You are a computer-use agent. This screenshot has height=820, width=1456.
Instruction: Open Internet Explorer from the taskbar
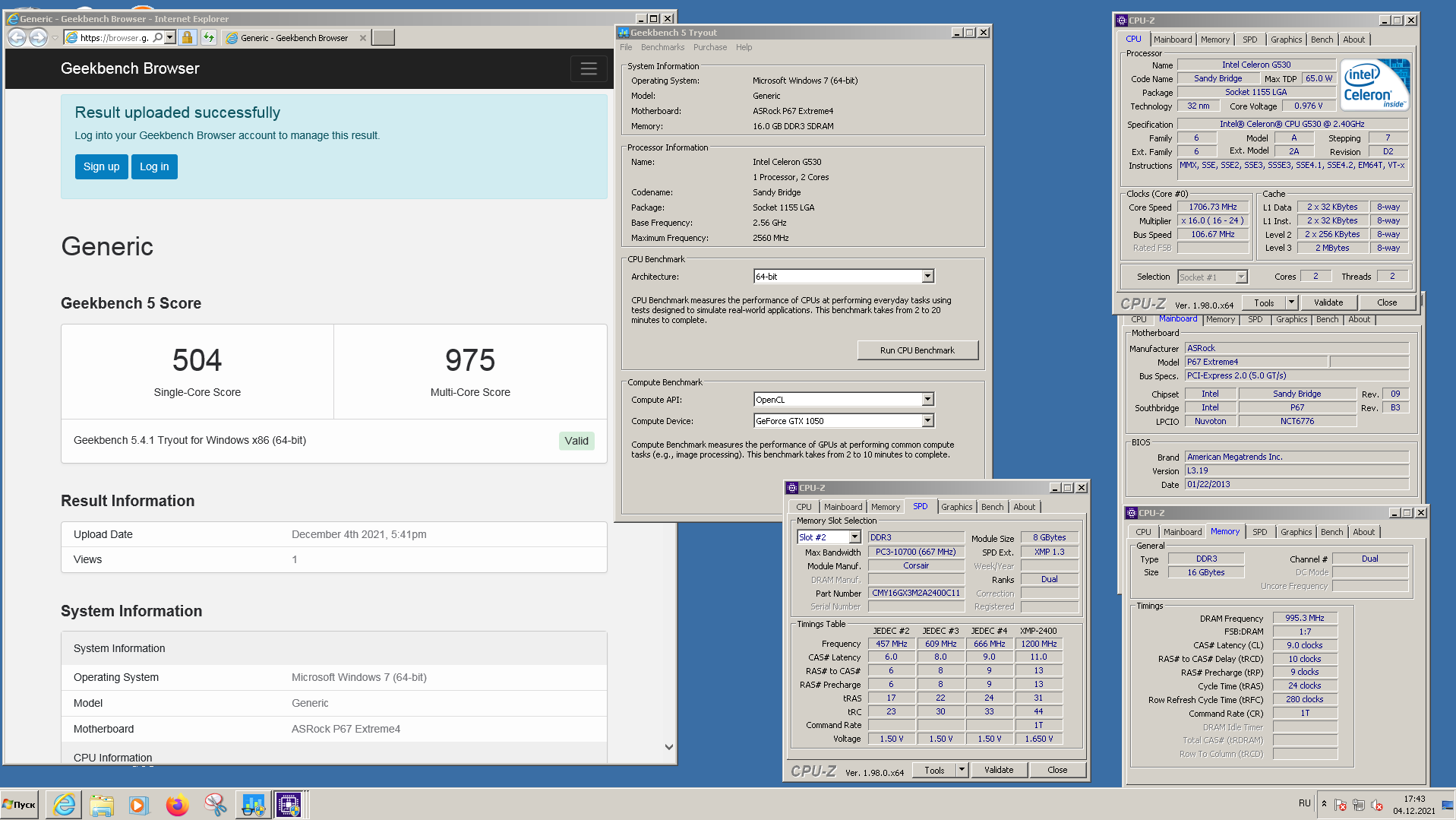click(x=65, y=805)
